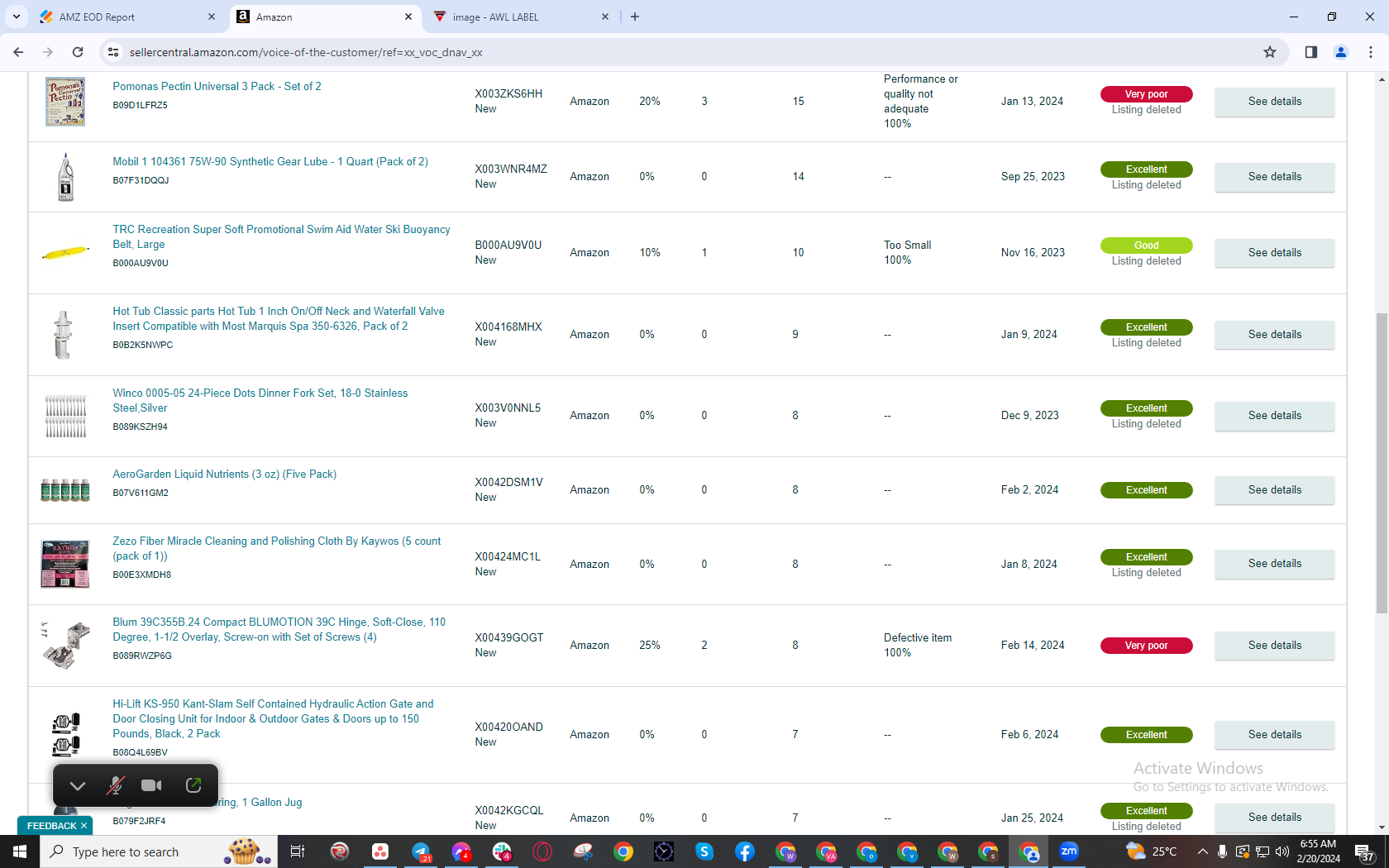Image resolution: width=1389 pixels, height=868 pixels.
Task: Click the Very poor badge for Pomonas Pectin
Action: tap(1146, 94)
